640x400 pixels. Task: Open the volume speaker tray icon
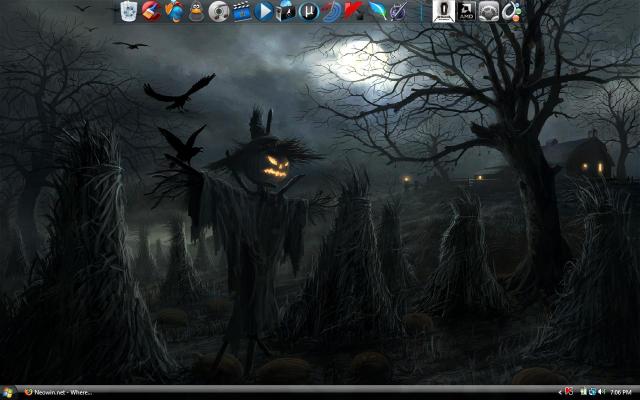tap(602, 392)
